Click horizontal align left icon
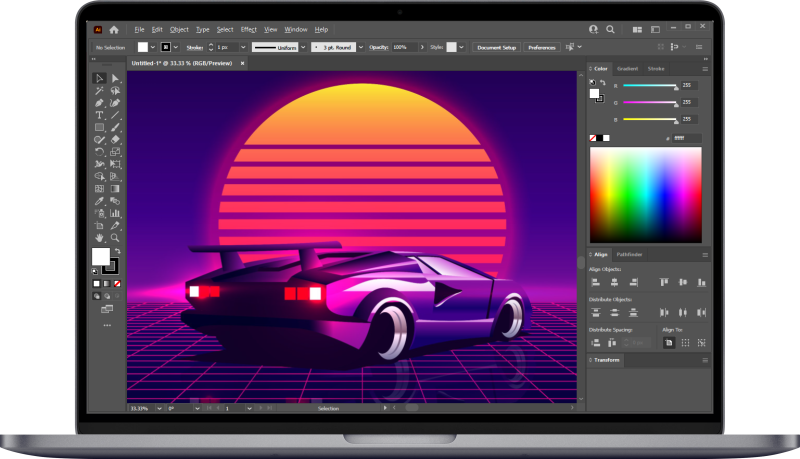800x459 pixels. coord(595,282)
